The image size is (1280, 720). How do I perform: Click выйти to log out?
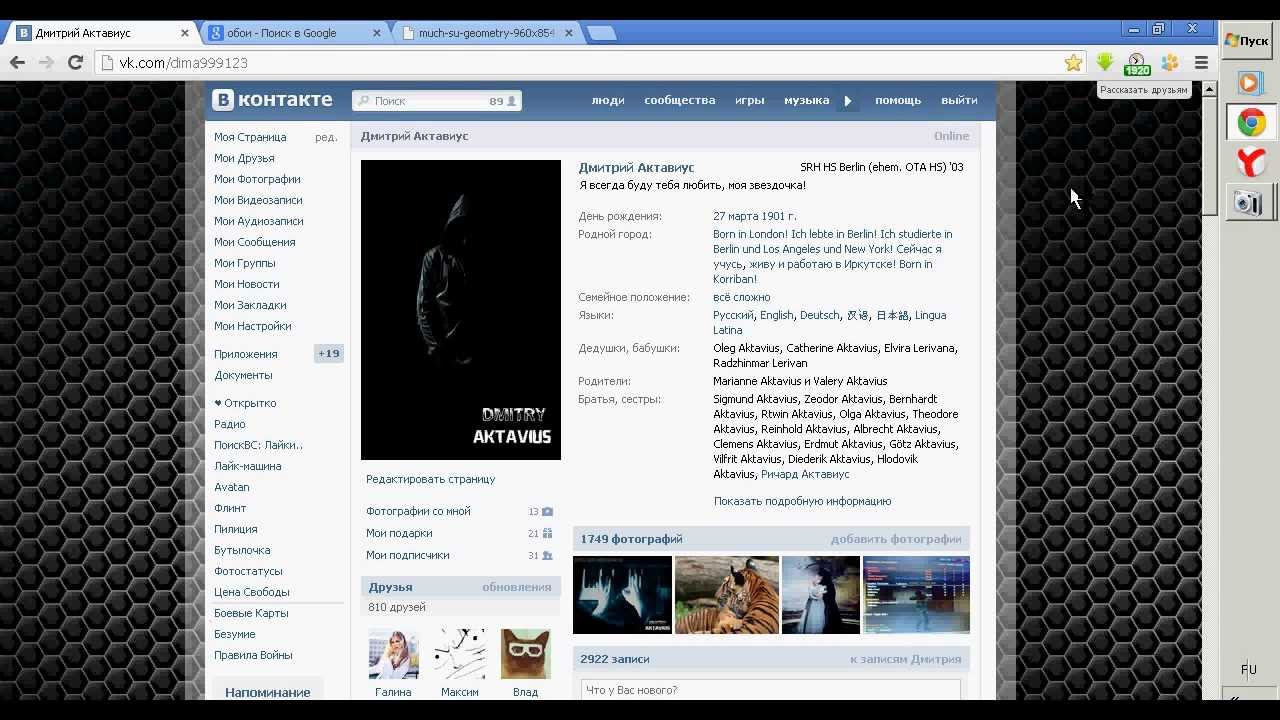click(959, 100)
